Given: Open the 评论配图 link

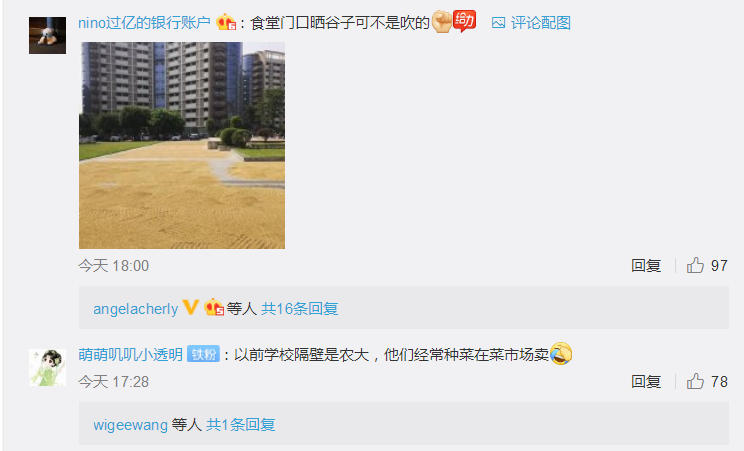Looking at the screenshot, I should 540,22.
